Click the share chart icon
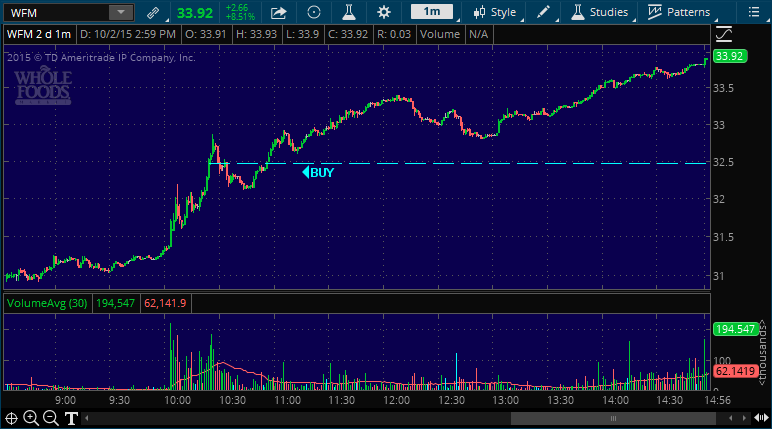The image size is (772, 429). (280, 13)
